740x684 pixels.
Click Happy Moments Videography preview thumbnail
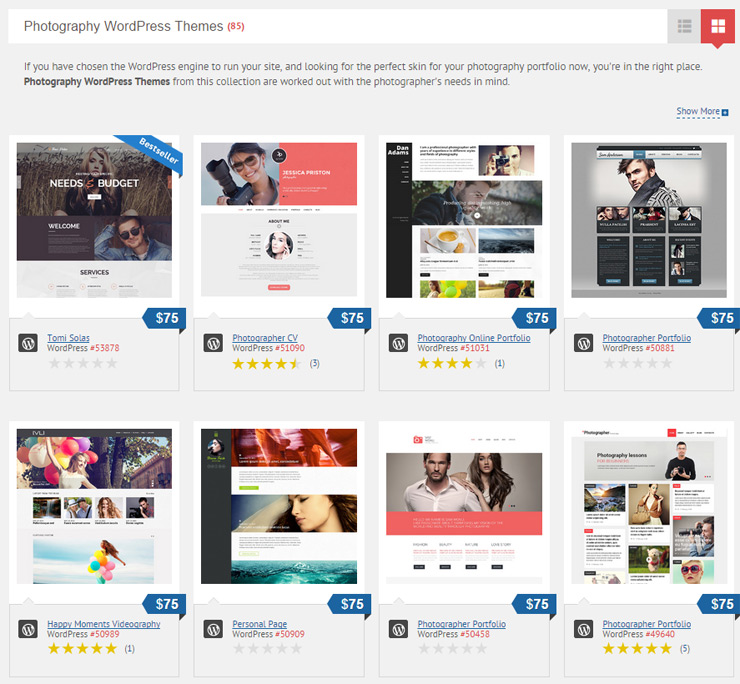coord(94,507)
